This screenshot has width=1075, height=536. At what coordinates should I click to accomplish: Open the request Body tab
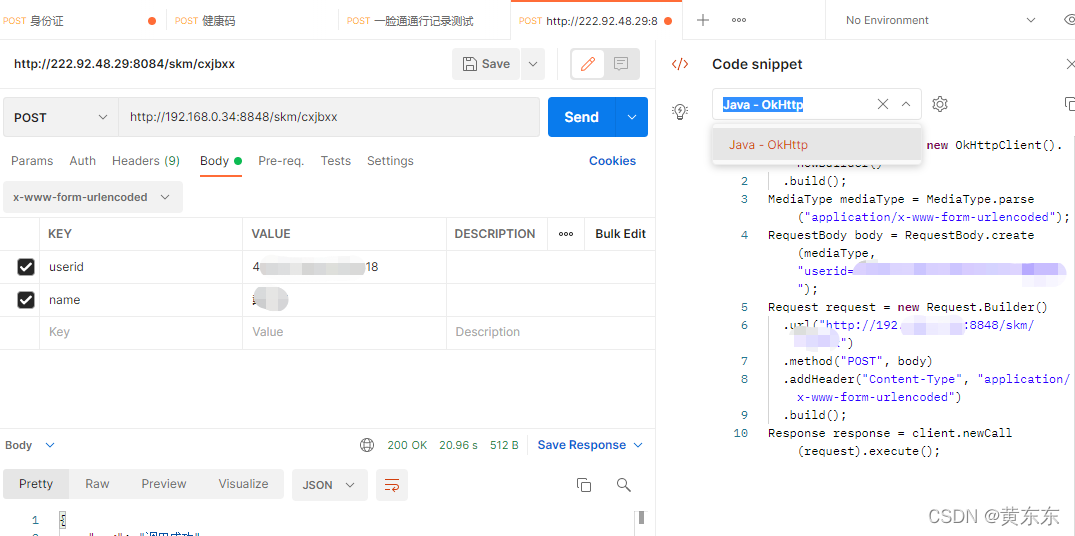point(221,161)
